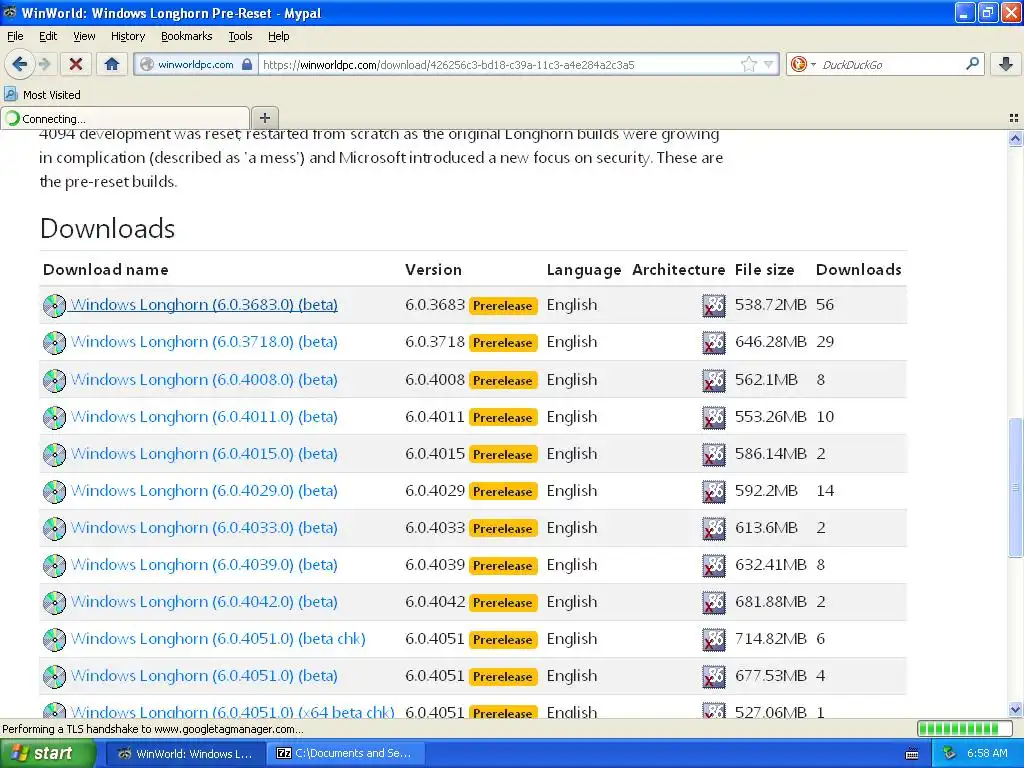
Task: Click the page scrollbar up arrow
Action: [1015, 138]
